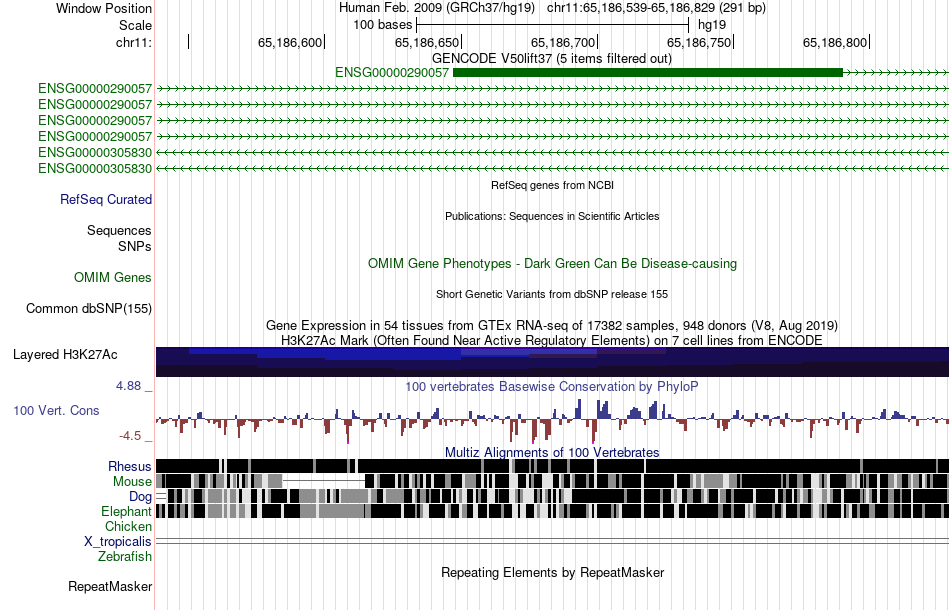This screenshot has width=950, height=610.
Task: Click the SNPs track label
Action: (135, 247)
